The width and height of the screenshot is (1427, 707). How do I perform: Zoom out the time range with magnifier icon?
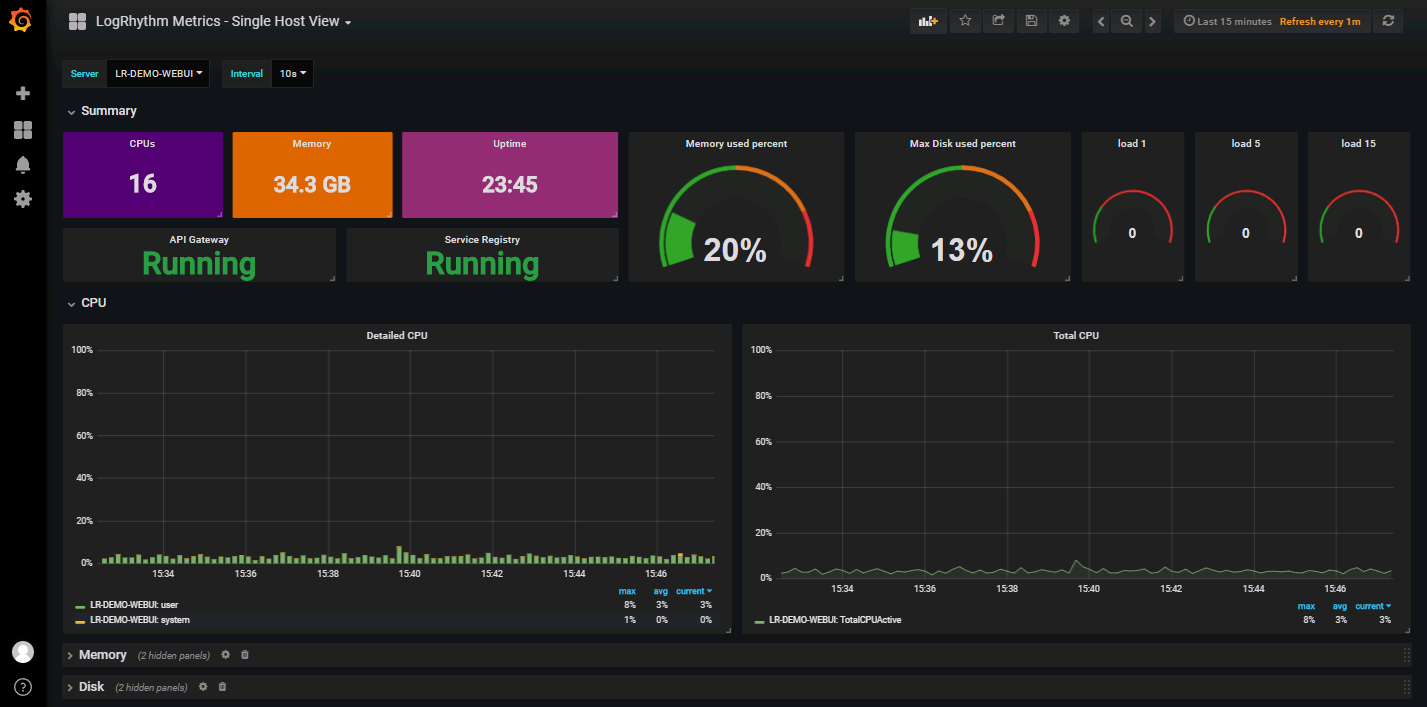[x=1126, y=20]
